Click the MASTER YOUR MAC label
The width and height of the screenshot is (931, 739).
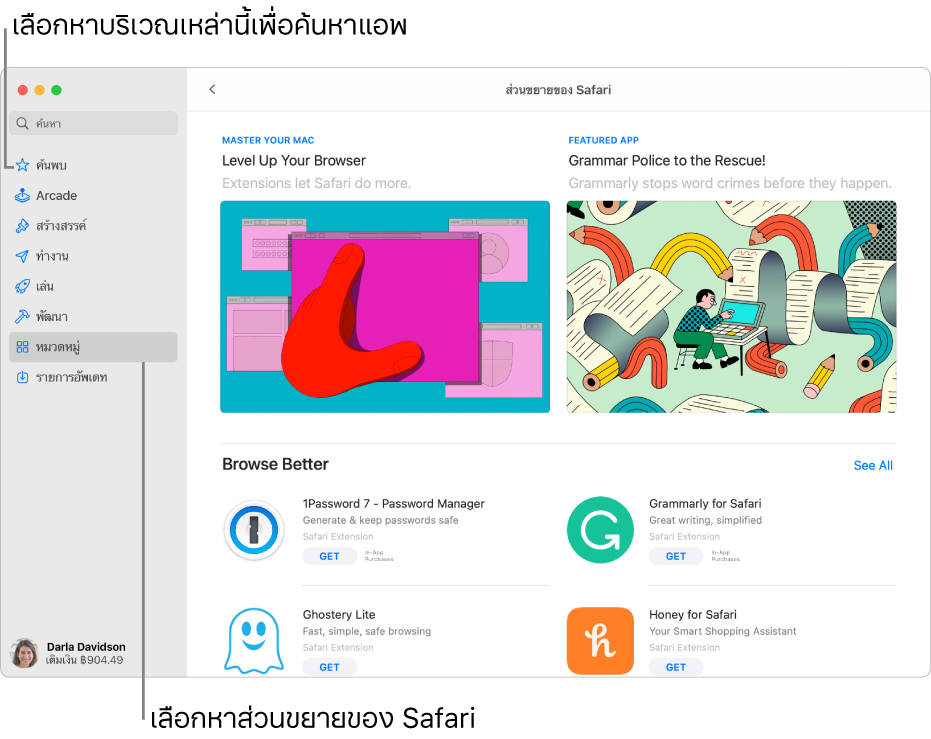tap(268, 140)
